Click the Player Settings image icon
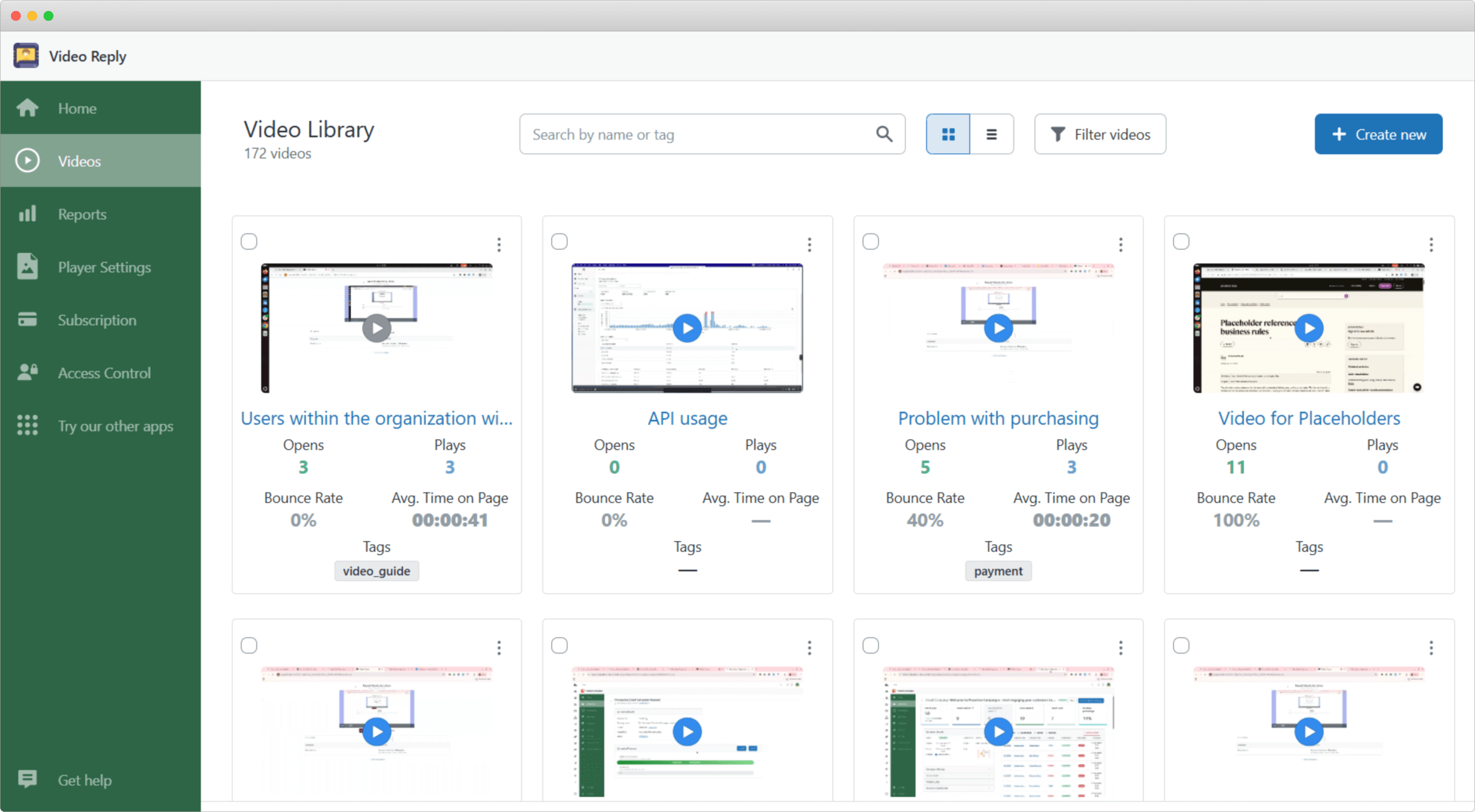Screen dimensions: 1475x812 27,267
